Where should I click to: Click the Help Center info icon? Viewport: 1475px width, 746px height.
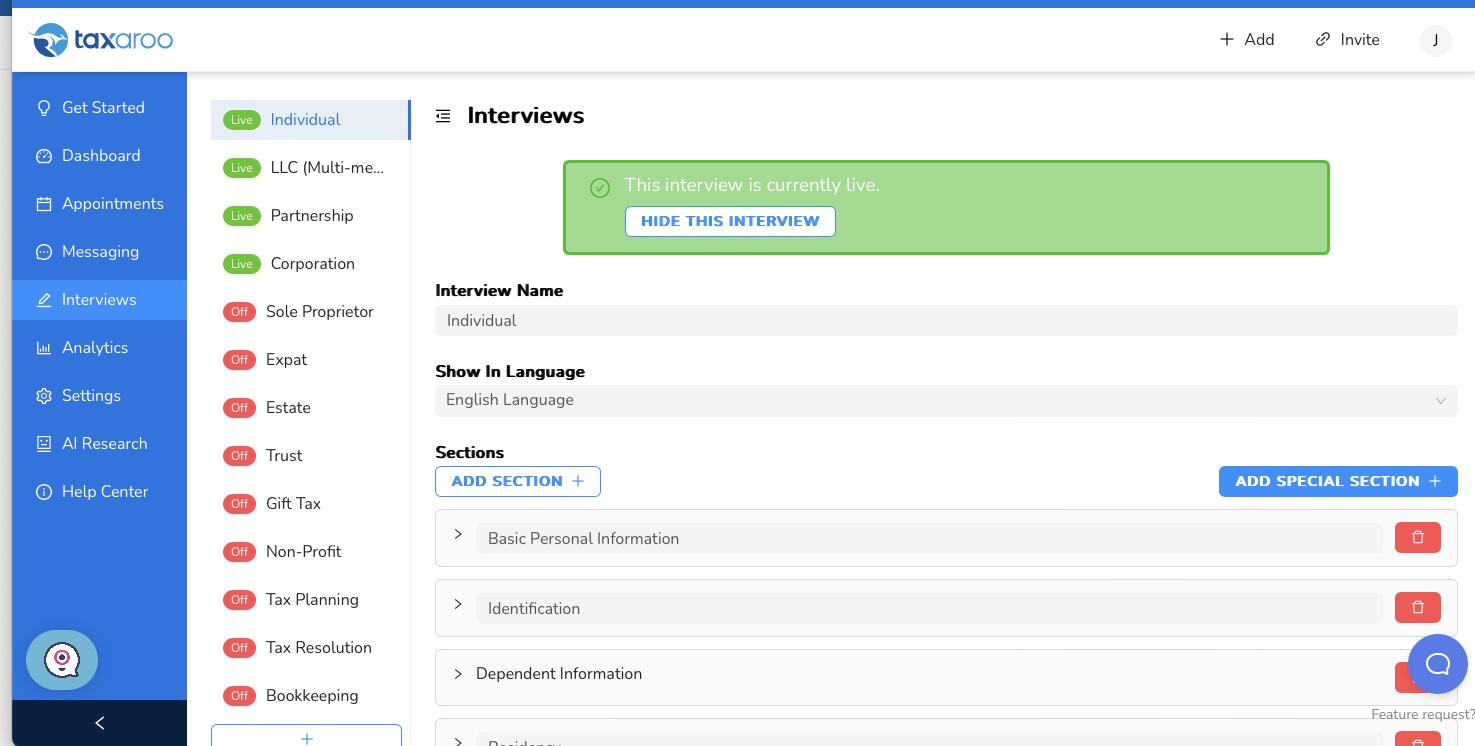pos(44,492)
